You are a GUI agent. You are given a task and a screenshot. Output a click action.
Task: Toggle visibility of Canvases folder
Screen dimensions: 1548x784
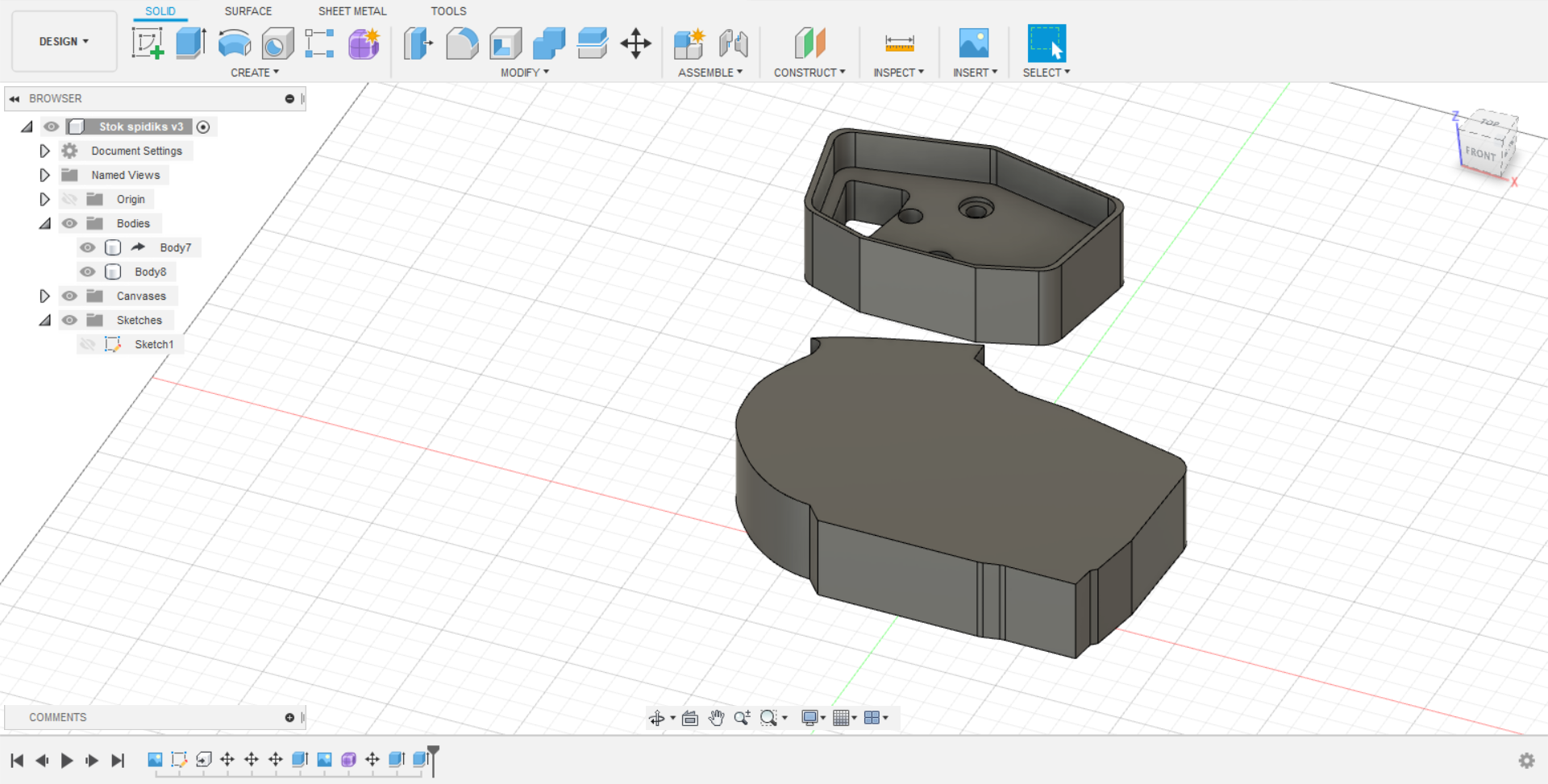(70, 296)
